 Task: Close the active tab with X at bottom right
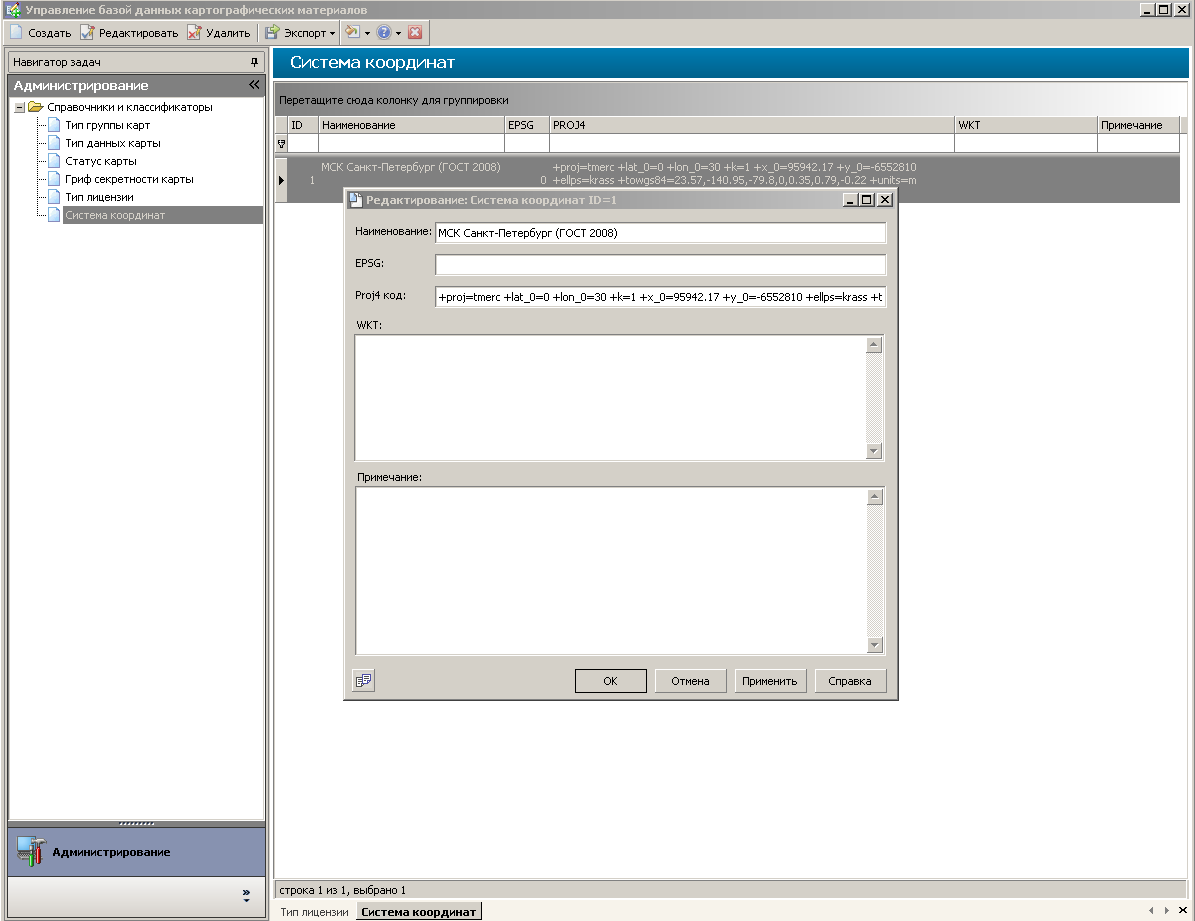click(1183, 910)
